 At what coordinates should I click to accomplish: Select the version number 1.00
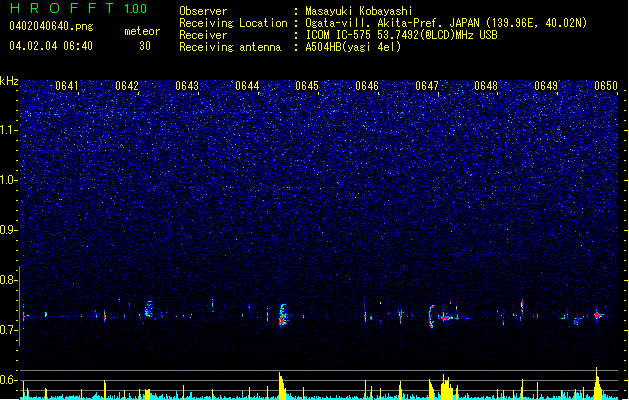click(136, 9)
